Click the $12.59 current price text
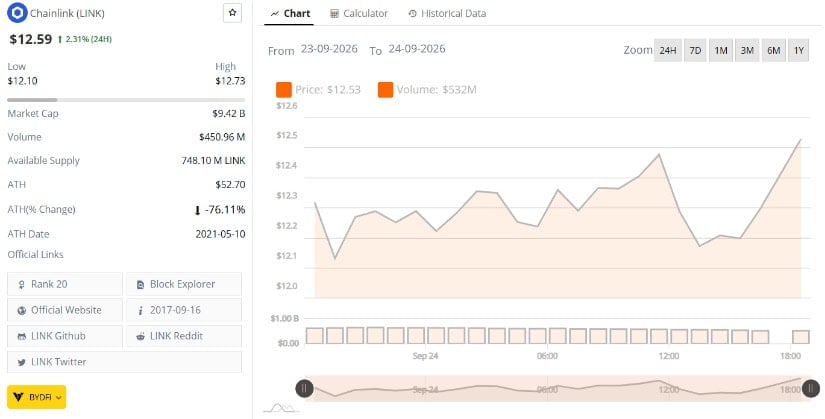Screen dimensions: 825x419 [31, 39]
